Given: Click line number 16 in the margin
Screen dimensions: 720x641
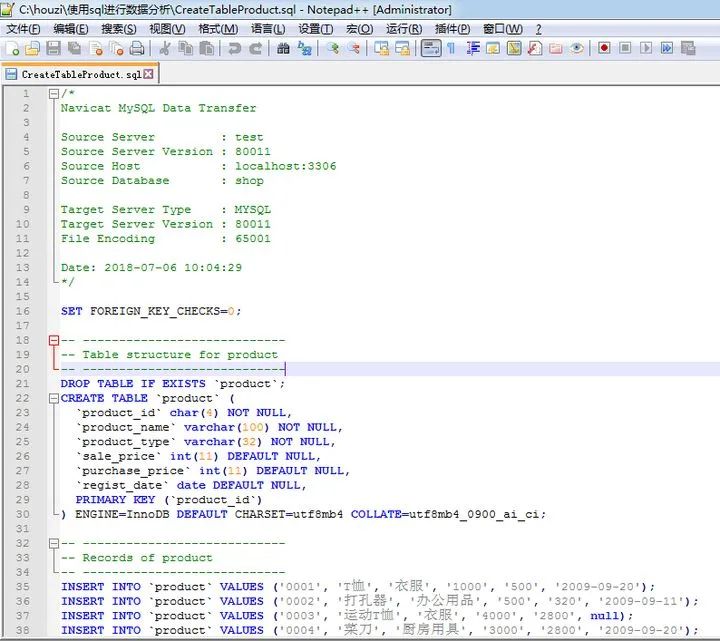Looking at the screenshot, I should click(x=22, y=311).
